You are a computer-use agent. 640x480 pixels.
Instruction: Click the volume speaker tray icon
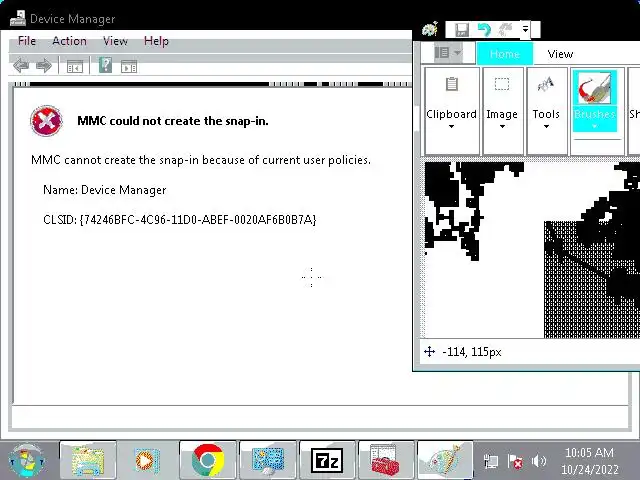(x=539, y=461)
